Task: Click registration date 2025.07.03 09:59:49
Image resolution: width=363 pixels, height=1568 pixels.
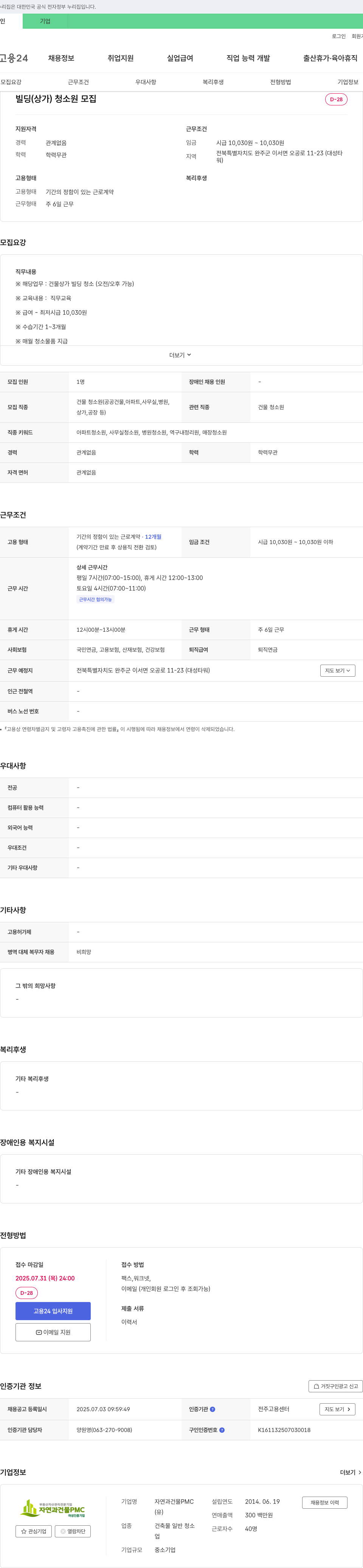Action: [103, 1409]
